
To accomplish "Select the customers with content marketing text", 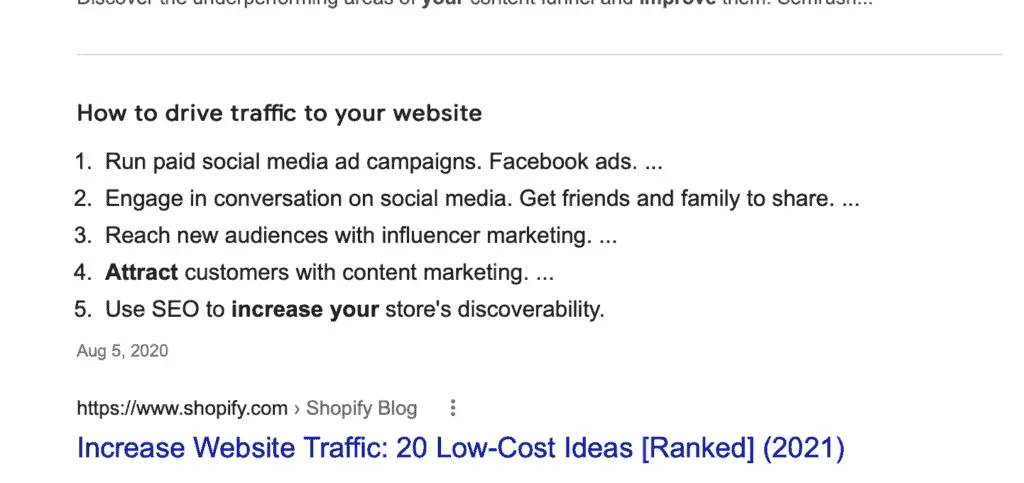I will point(357,272).
